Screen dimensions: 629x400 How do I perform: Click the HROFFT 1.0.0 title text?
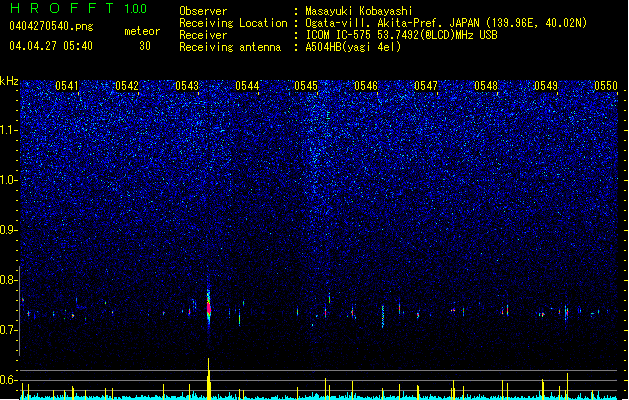tap(78, 8)
